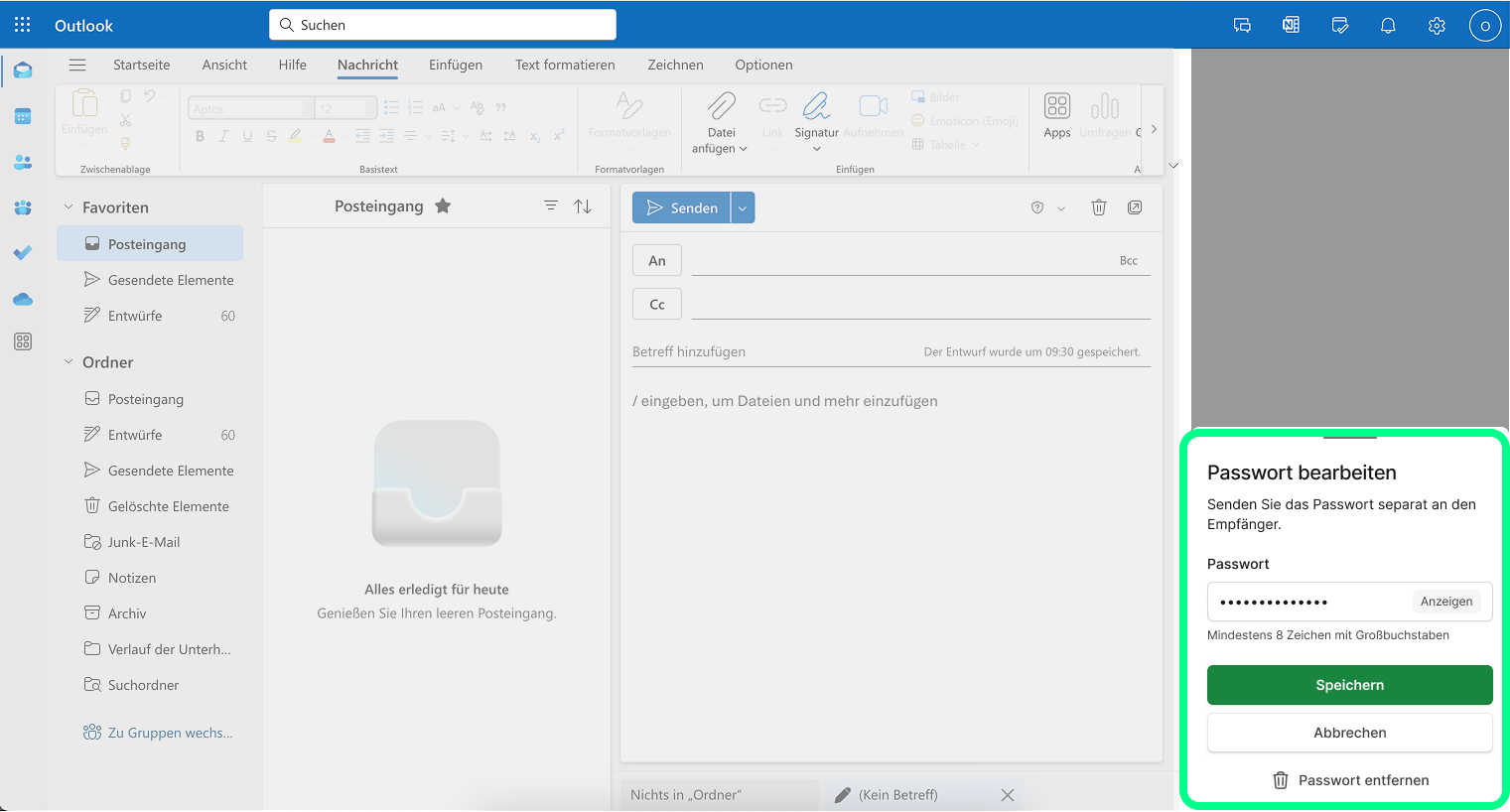Collapse the Ordner folder section
This screenshot has width=1510, height=812.
pos(69,362)
